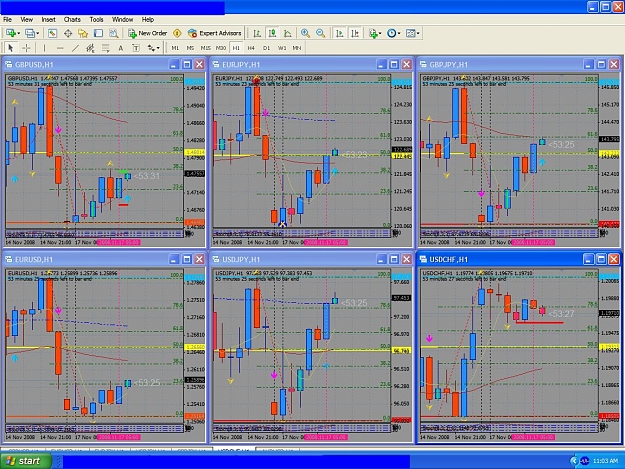Toggle Auto Scroll chart button
Screen dimensions: 625x469
(340, 33)
